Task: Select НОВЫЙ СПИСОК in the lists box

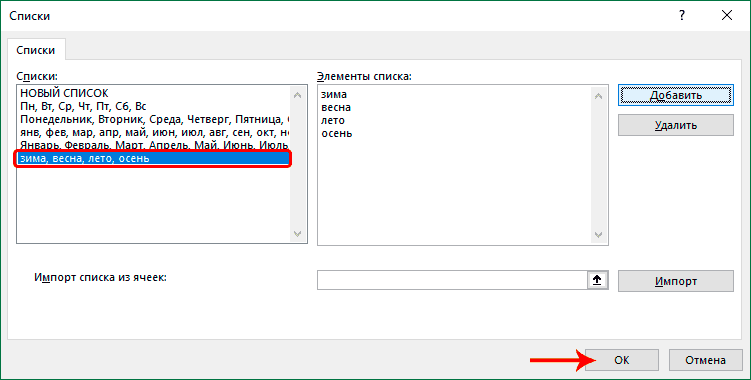Action: click(153, 93)
